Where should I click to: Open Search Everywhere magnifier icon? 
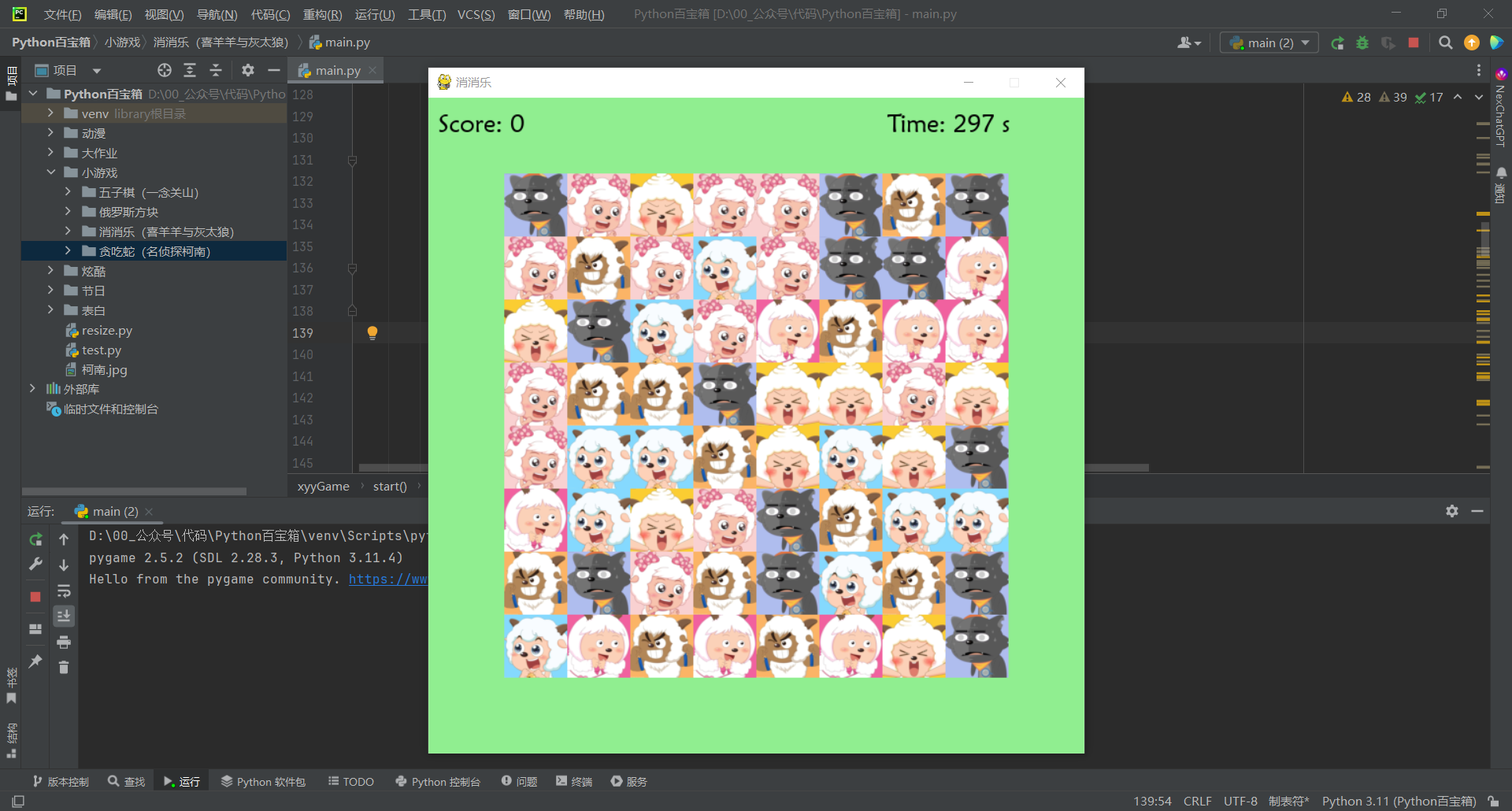tap(1445, 43)
